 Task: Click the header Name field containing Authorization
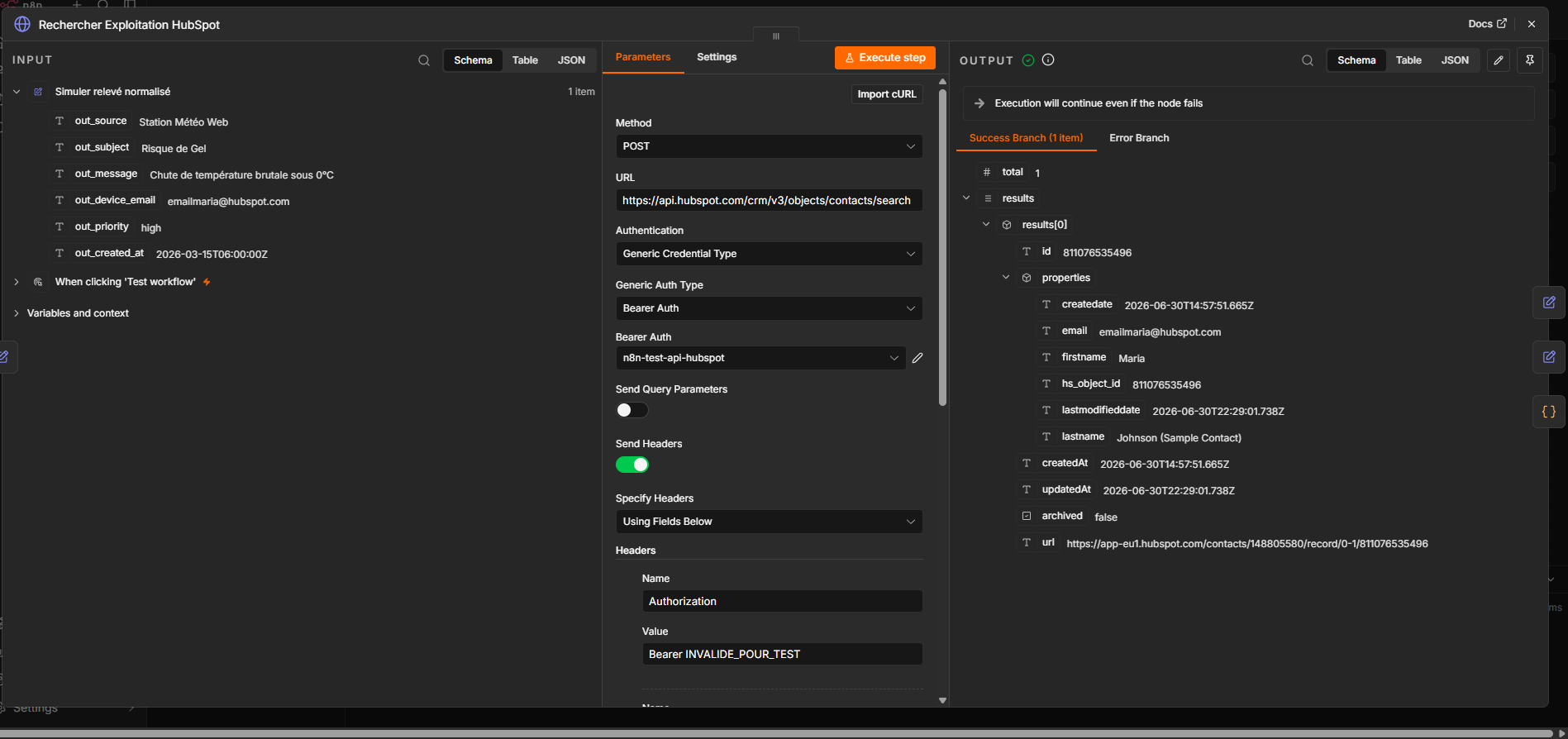tap(782, 601)
